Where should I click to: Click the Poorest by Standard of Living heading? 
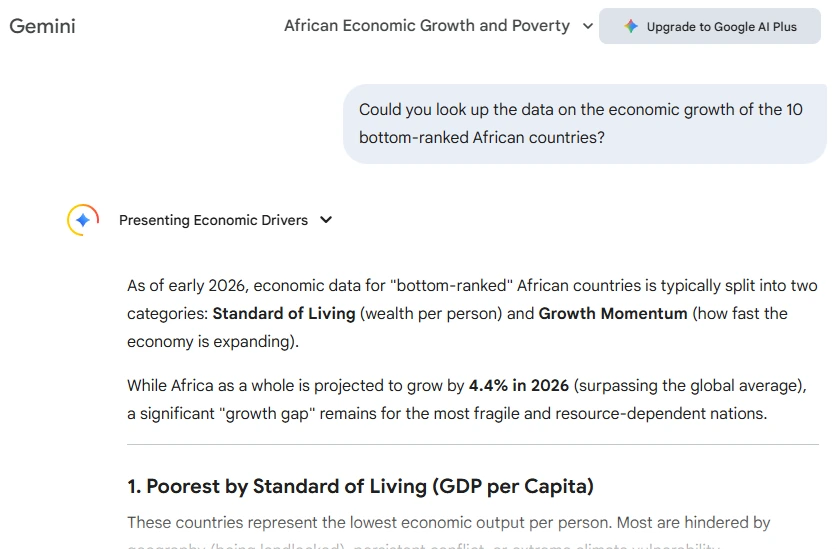(360, 486)
